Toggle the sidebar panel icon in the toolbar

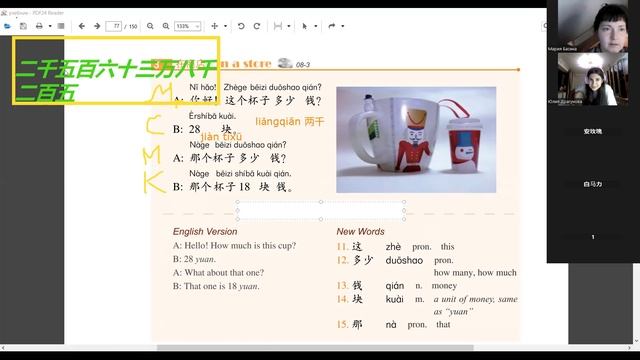coord(61,26)
